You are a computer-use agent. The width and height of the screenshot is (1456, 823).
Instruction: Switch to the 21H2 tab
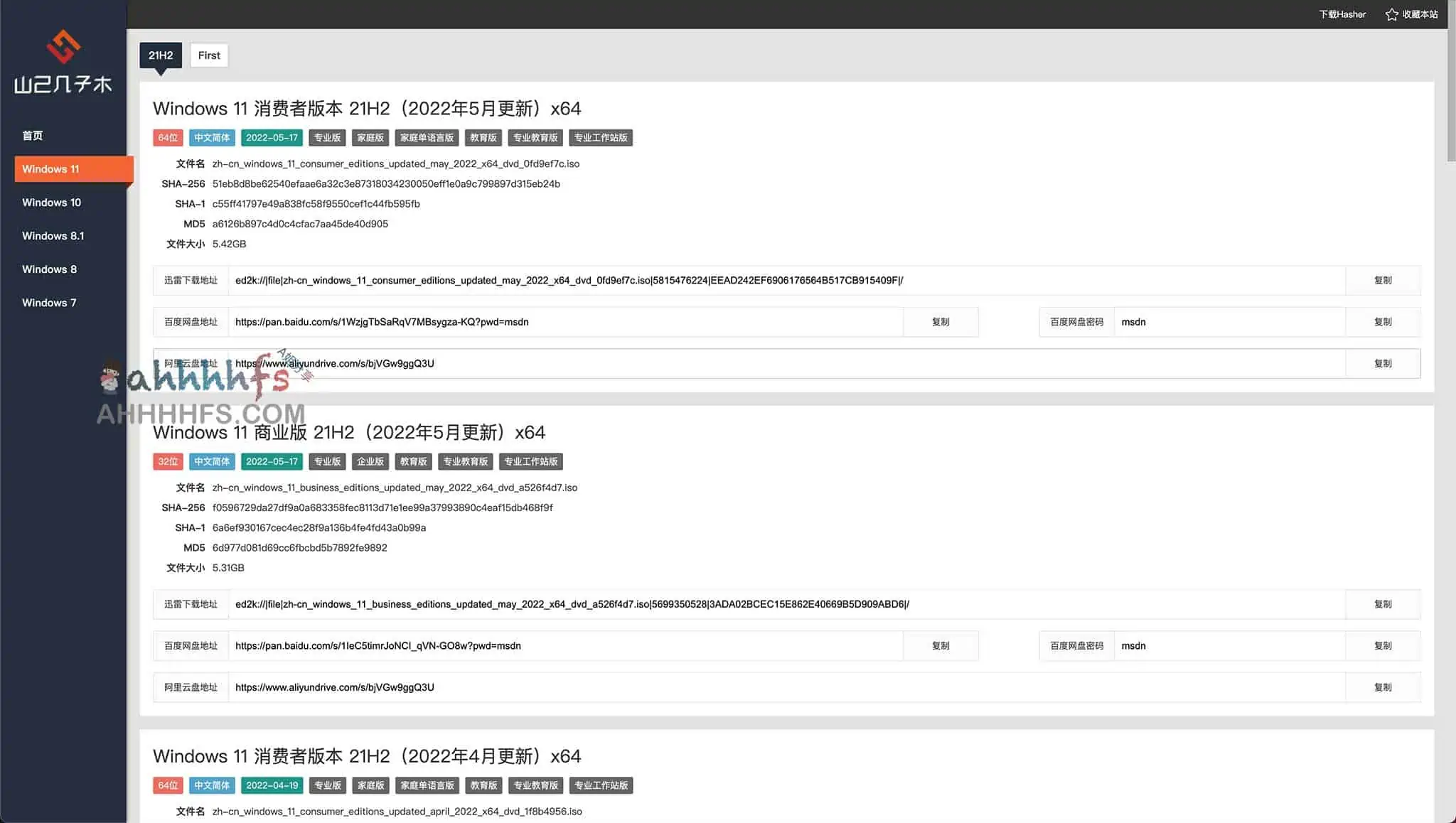pos(159,55)
